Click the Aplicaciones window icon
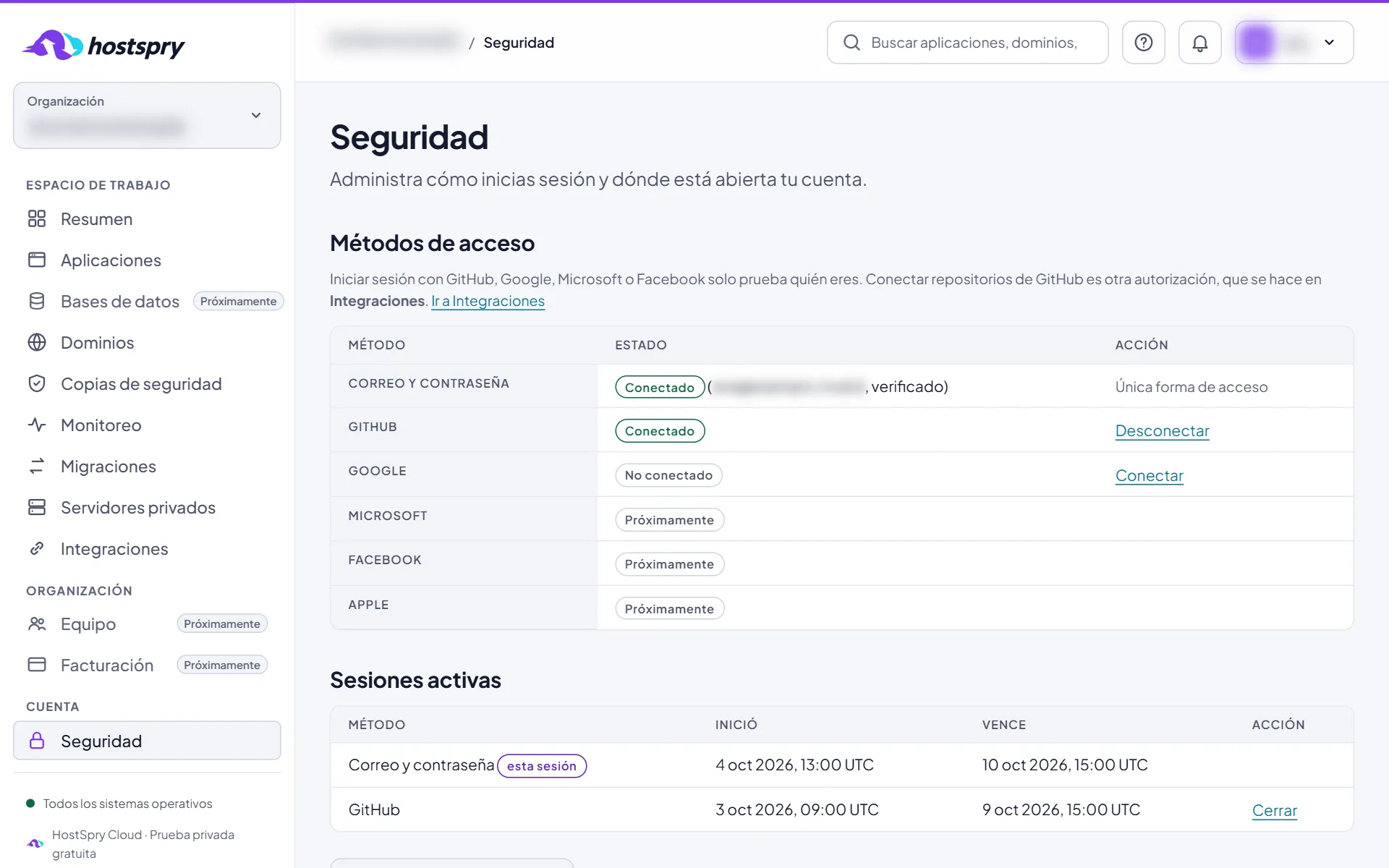The width and height of the screenshot is (1389, 868). point(37,260)
